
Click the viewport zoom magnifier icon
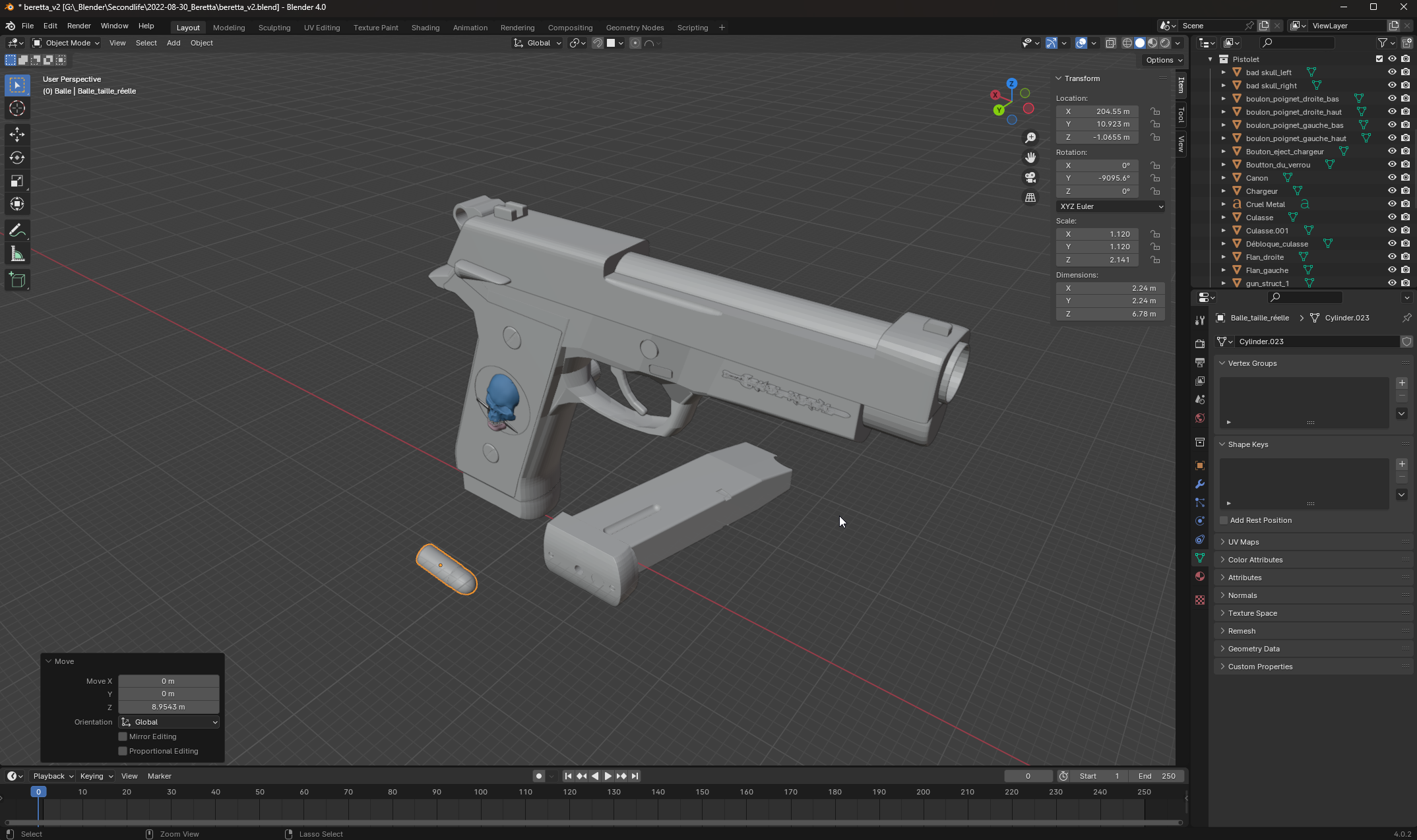pos(1030,138)
